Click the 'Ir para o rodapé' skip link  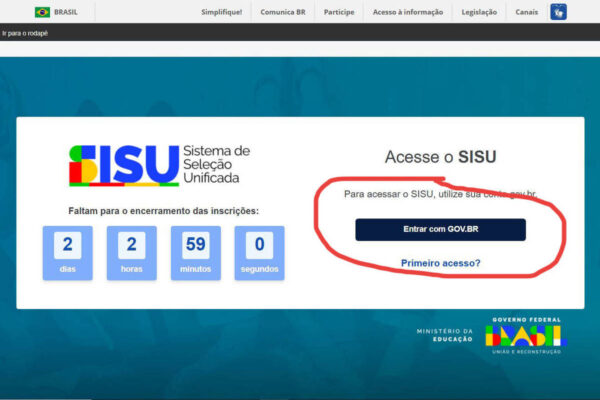(25, 33)
